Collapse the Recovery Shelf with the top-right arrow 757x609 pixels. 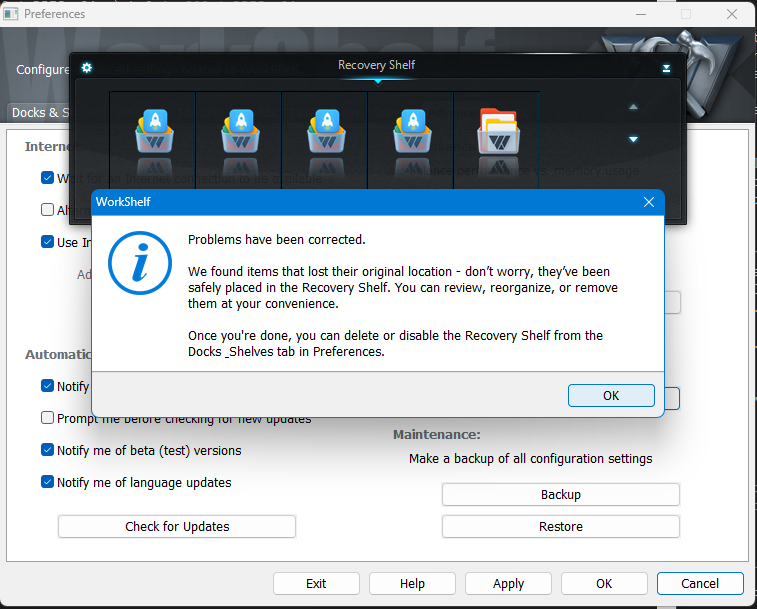pos(666,68)
